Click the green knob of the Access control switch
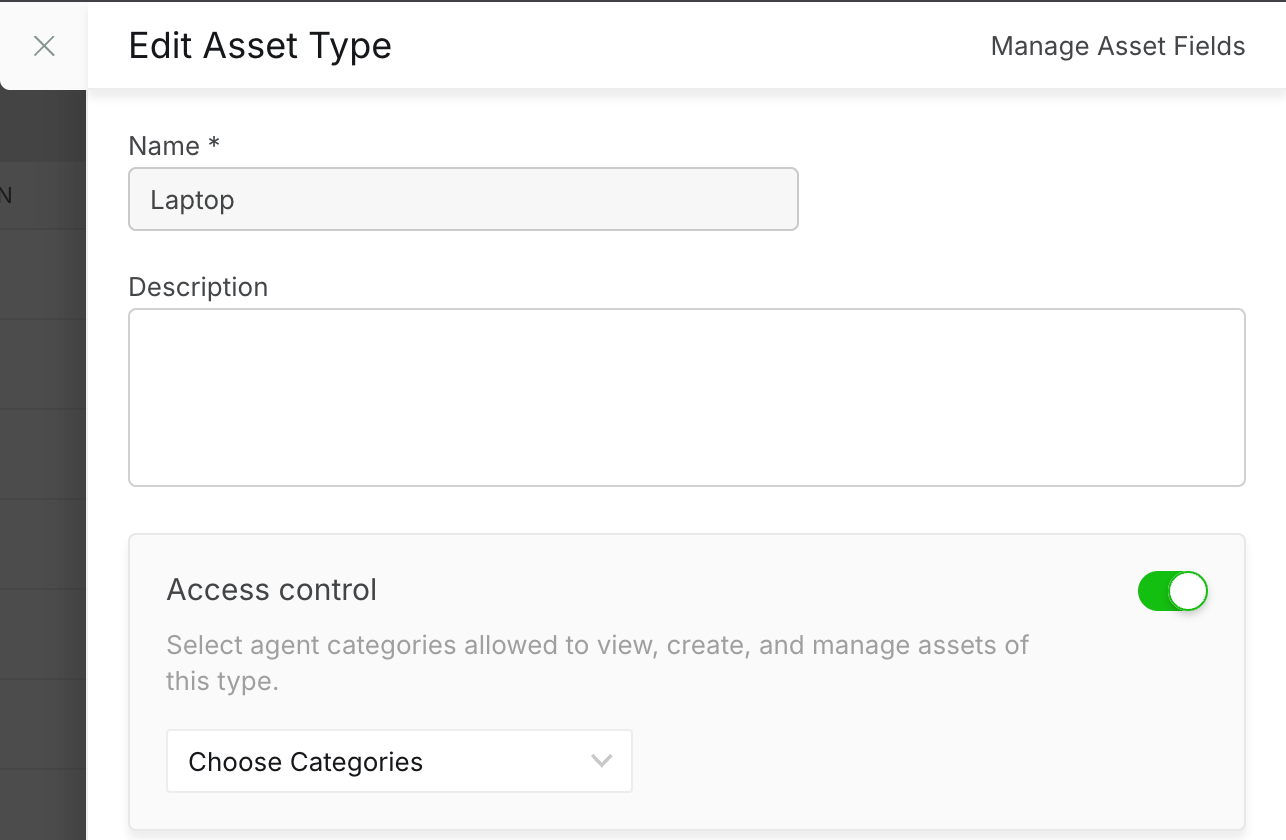Screen dimensions: 1286x840 [x=1187, y=591]
